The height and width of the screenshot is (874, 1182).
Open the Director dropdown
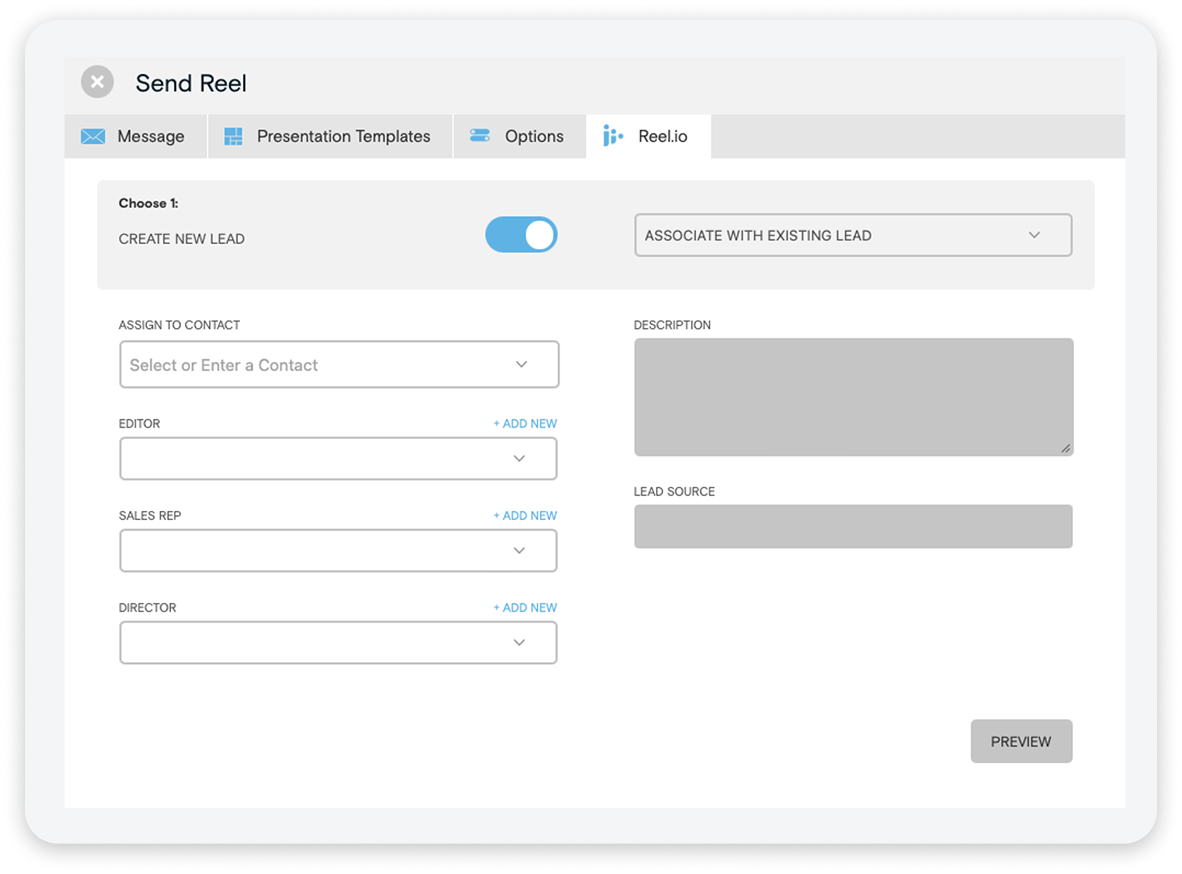click(338, 643)
